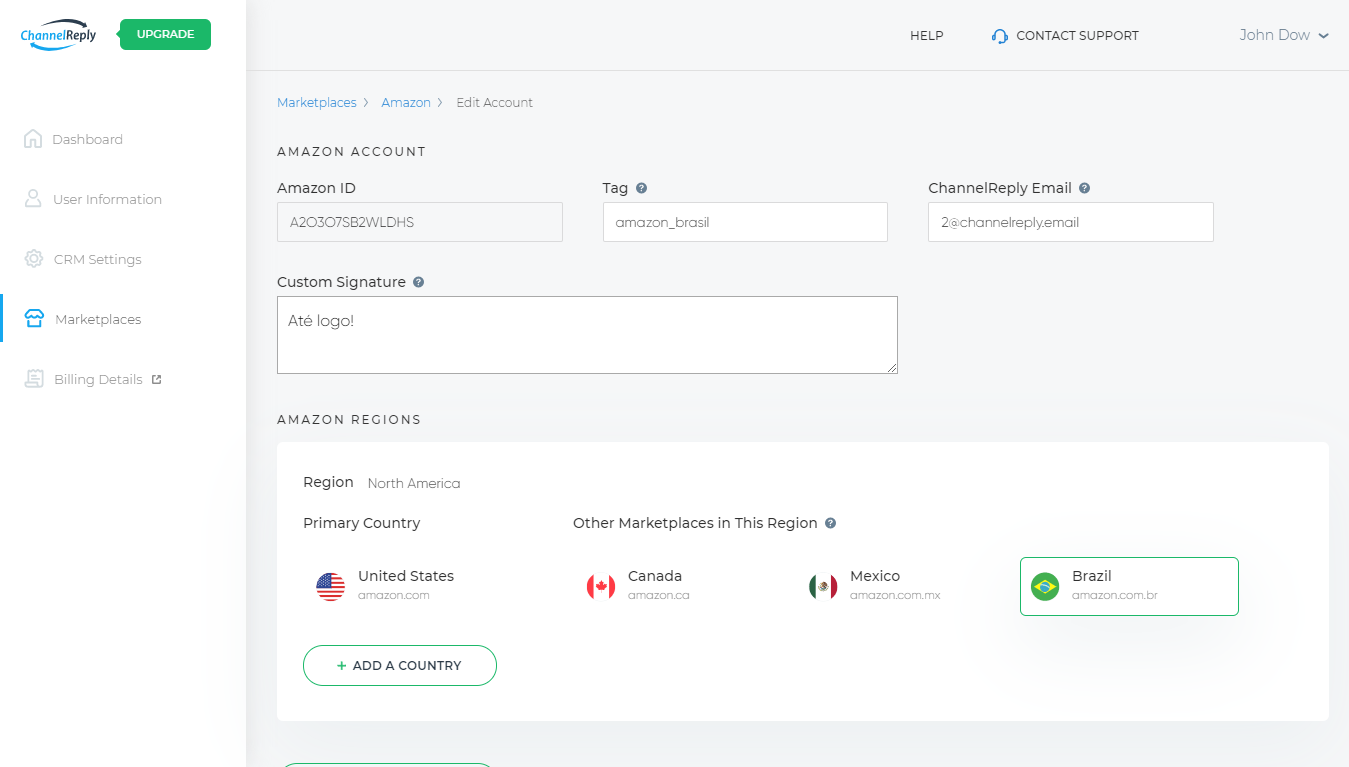The image size is (1349, 767).
Task: Go to the Marketplaces breadcrumb link
Action: tap(316, 102)
